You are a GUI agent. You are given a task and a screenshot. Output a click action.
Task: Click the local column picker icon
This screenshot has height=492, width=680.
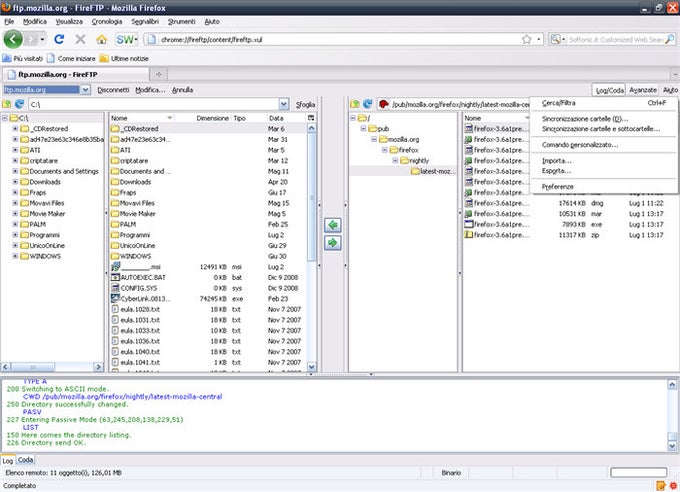click(x=311, y=118)
